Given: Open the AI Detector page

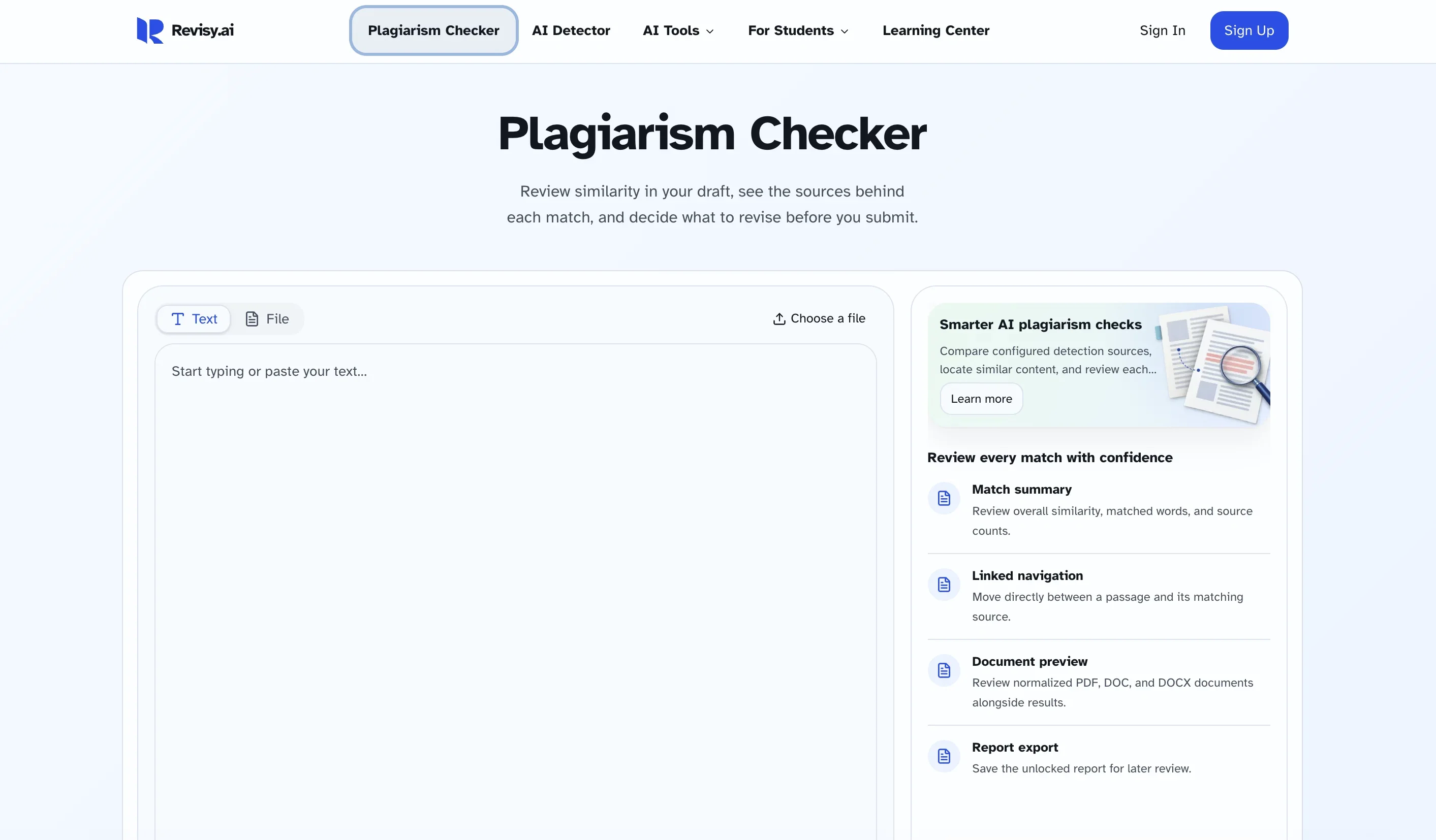Looking at the screenshot, I should (x=571, y=31).
